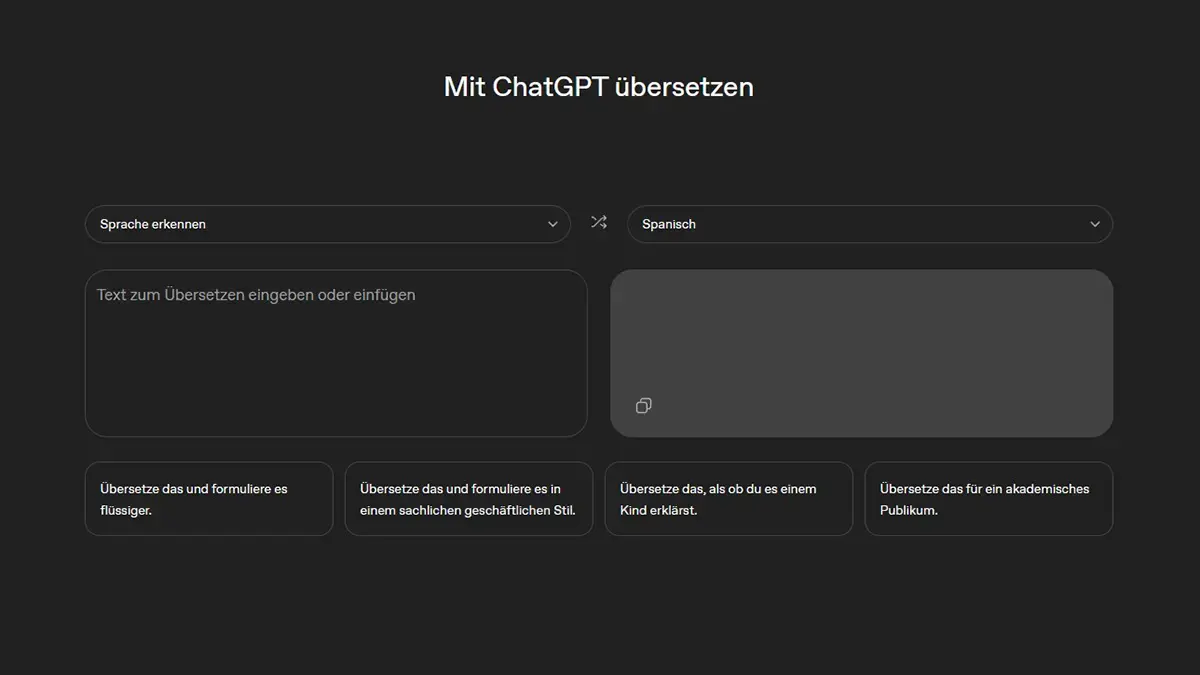Click the 'Sprache erkennen' label text
This screenshot has height=675, width=1200.
click(x=153, y=224)
